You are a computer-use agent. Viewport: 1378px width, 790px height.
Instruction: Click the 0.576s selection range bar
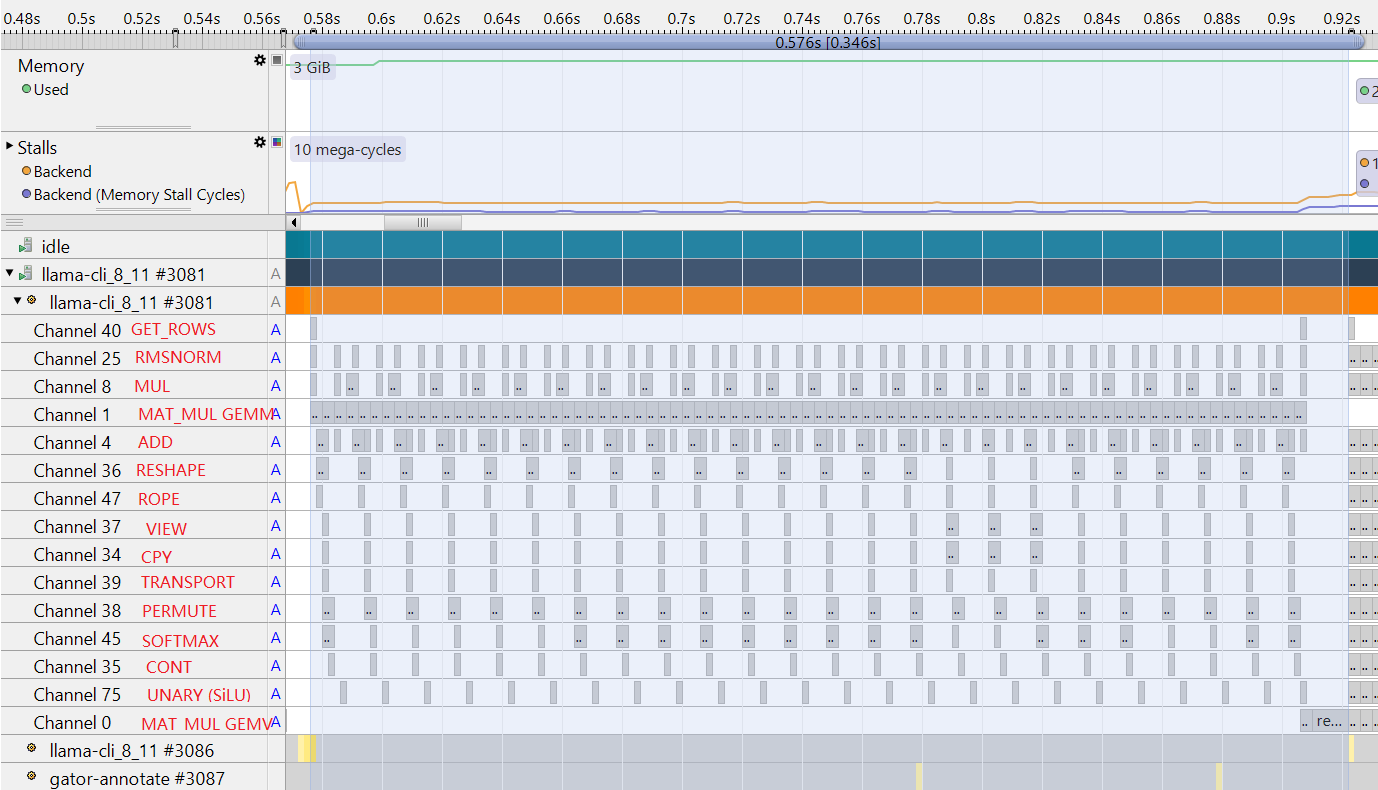827,43
